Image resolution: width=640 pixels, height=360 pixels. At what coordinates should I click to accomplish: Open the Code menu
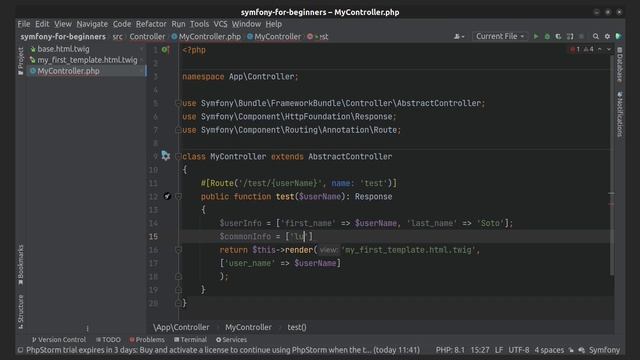click(122, 24)
